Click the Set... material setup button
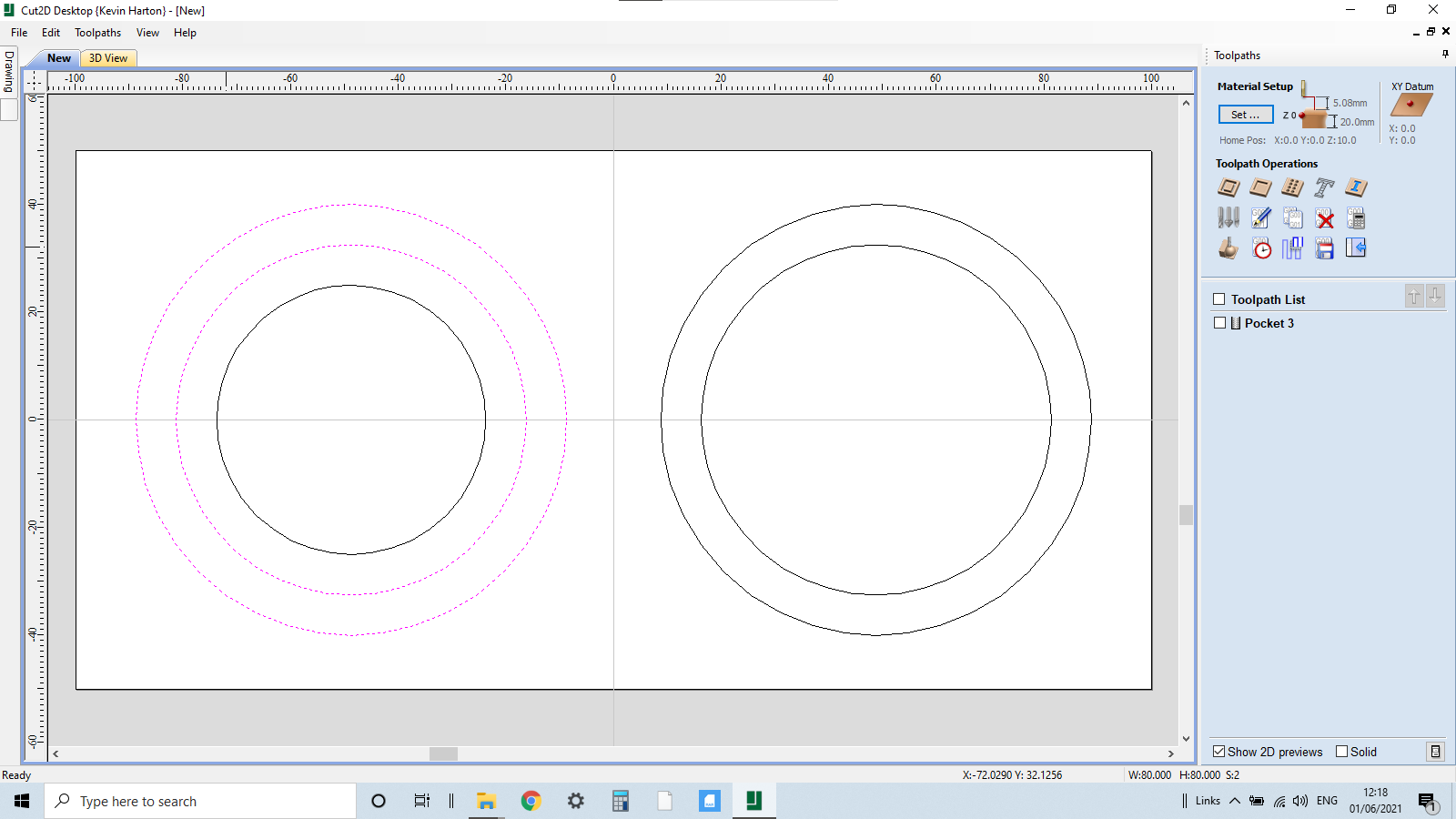 point(1246,115)
